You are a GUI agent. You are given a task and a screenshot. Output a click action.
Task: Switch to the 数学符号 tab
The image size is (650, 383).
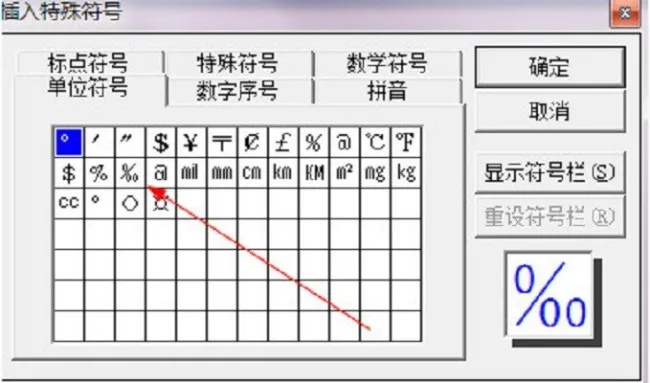click(x=387, y=63)
